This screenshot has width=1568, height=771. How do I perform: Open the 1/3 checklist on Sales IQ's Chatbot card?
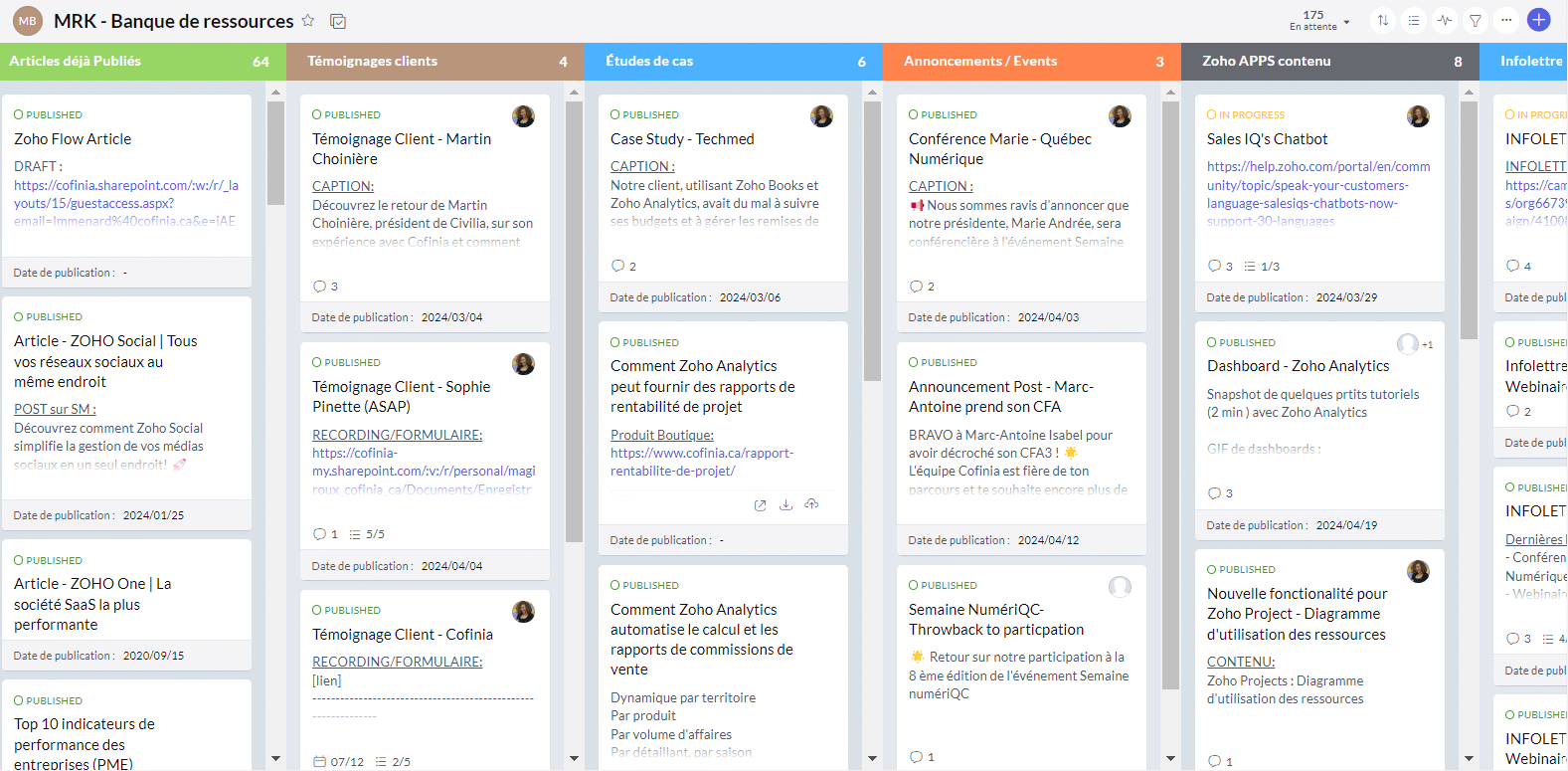tap(1262, 267)
